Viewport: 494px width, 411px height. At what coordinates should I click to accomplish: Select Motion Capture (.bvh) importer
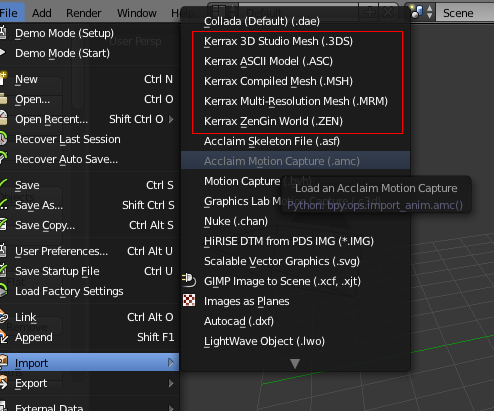click(x=242, y=181)
